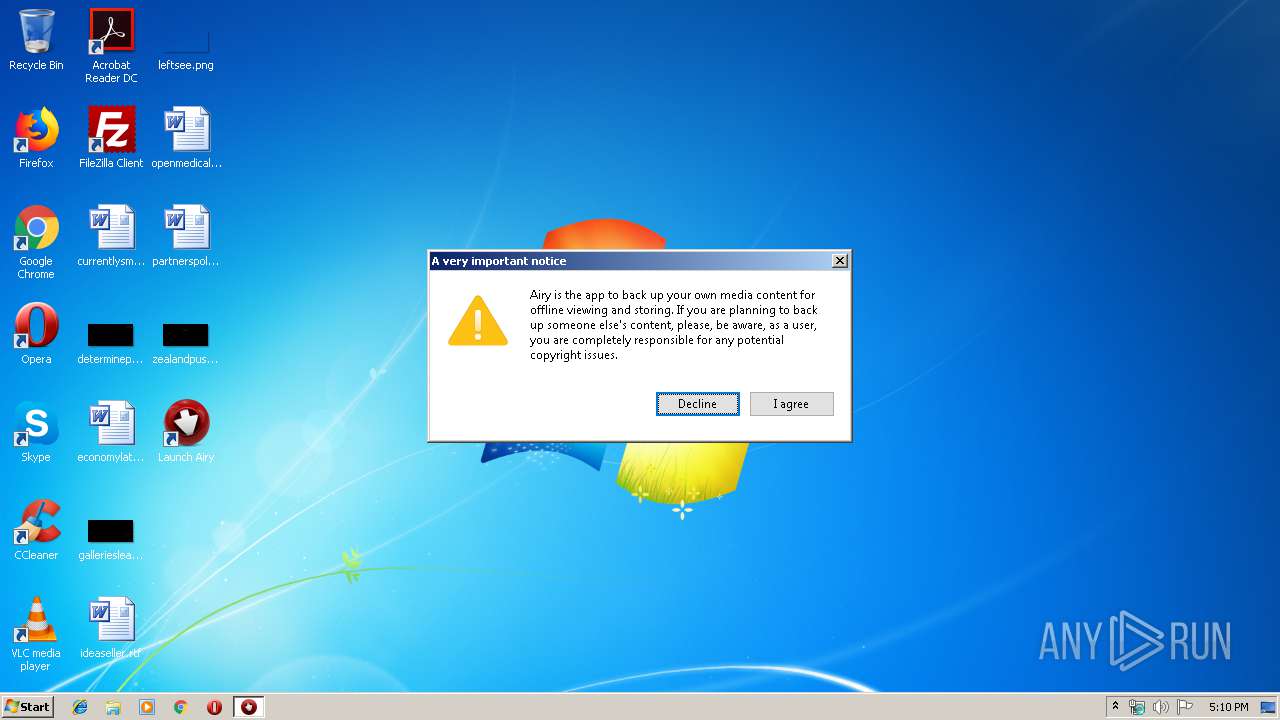Select the ideaseller.rtf document
Viewport: 1280px width, 720px height.
click(111, 628)
